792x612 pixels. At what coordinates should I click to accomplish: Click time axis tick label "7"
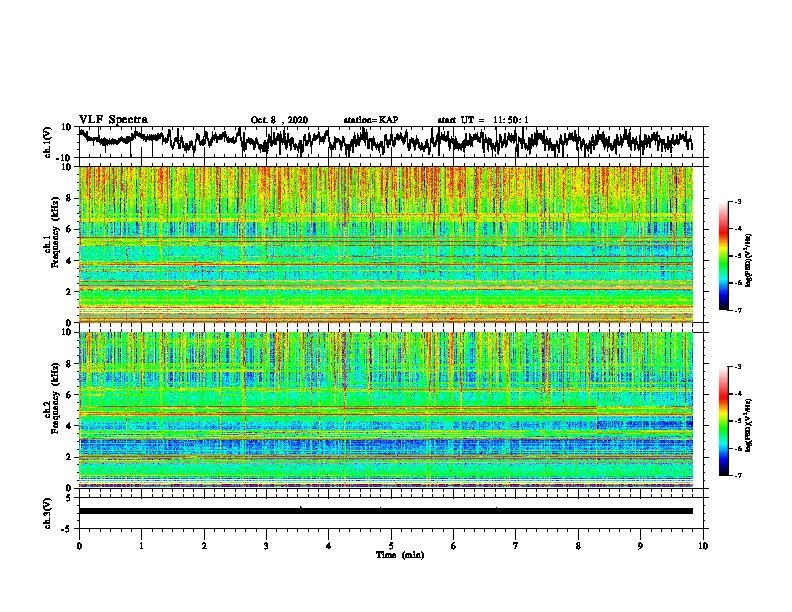click(x=516, y=546)
